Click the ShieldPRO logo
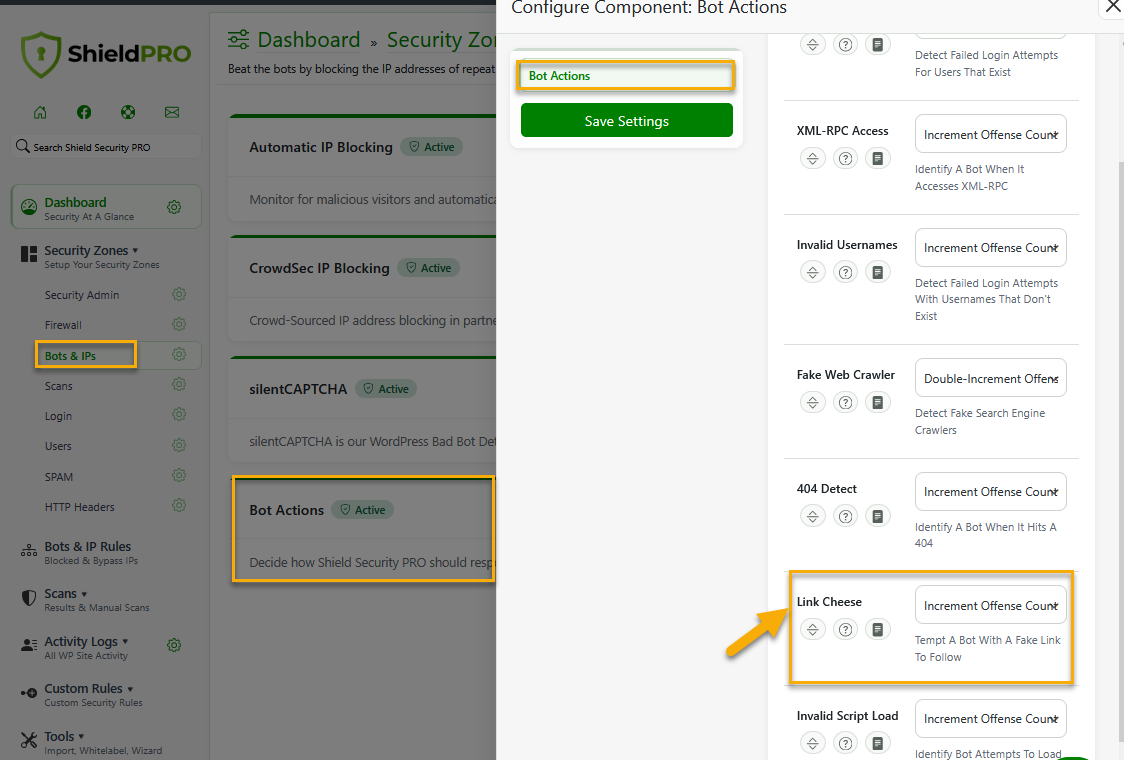 coord(106,54)
